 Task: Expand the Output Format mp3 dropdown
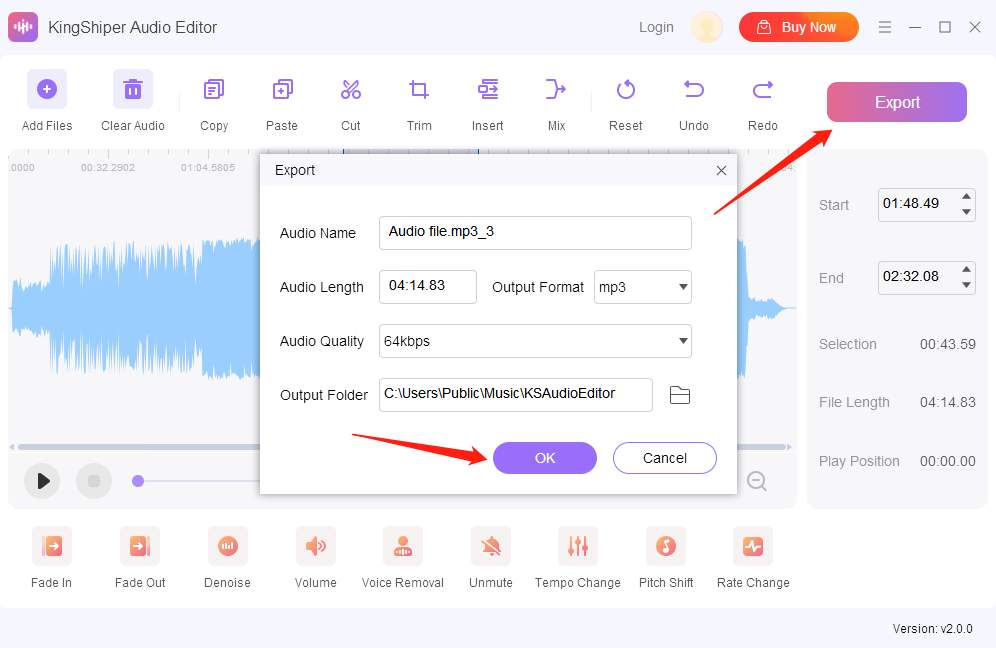642,287
